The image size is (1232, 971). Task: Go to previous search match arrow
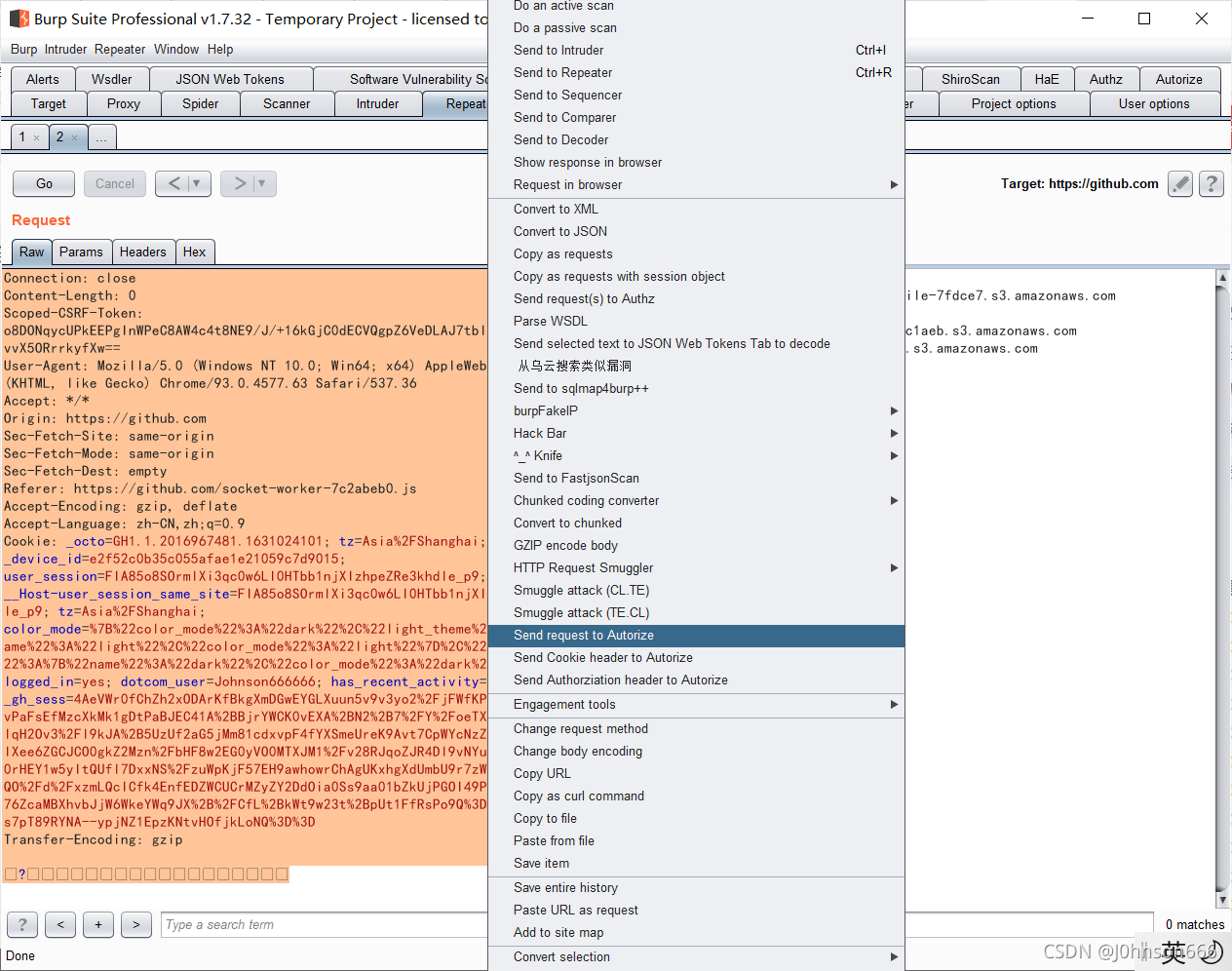pyautogui.click(x=60, y=924)
